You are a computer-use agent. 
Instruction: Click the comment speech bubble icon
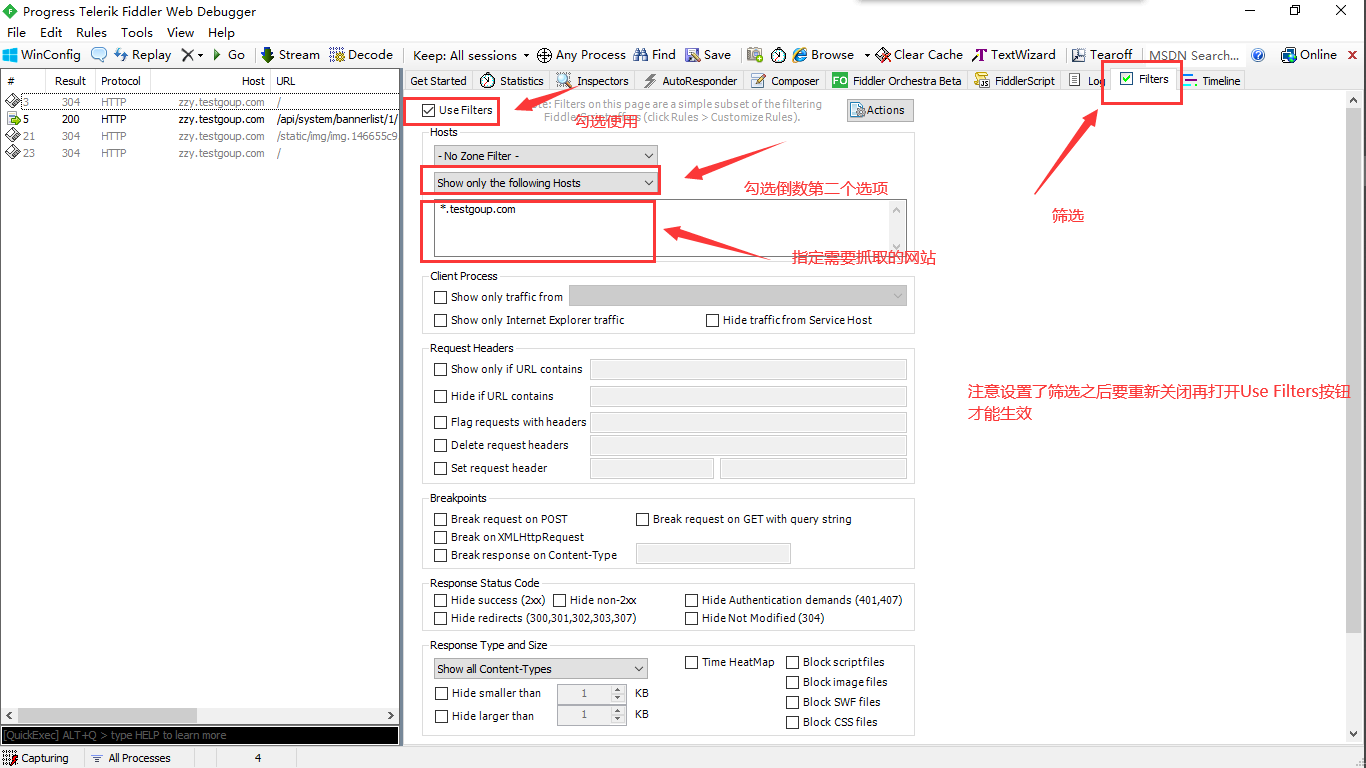(x=99, y=55)
